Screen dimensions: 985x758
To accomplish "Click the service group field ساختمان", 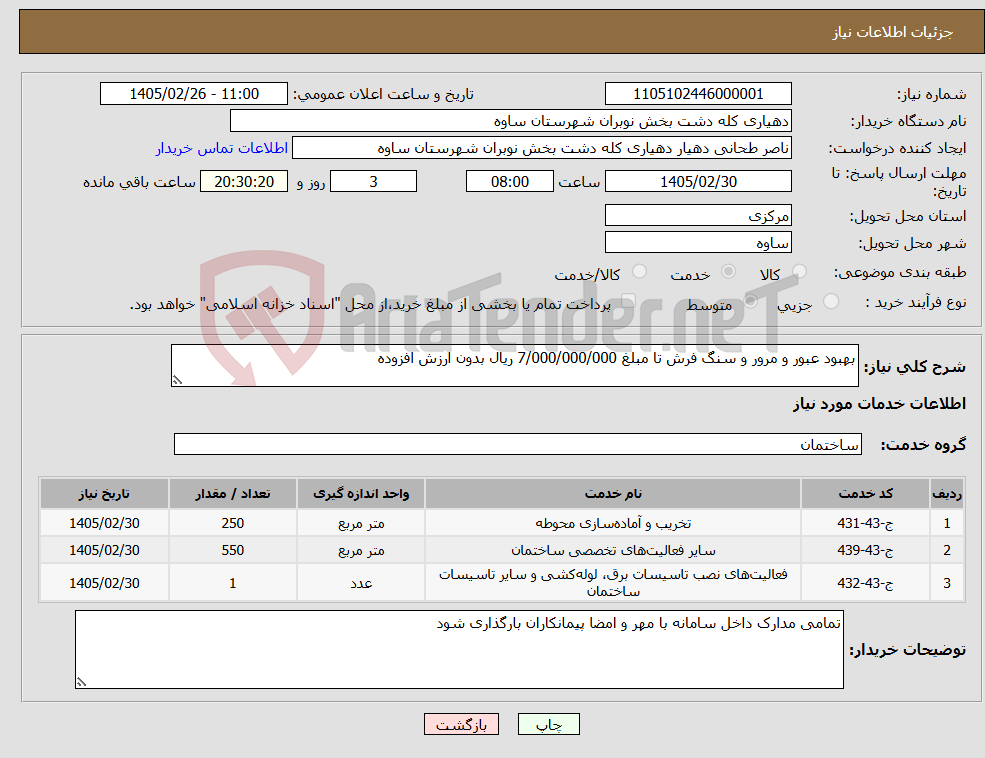I will [x=518, y=444].
